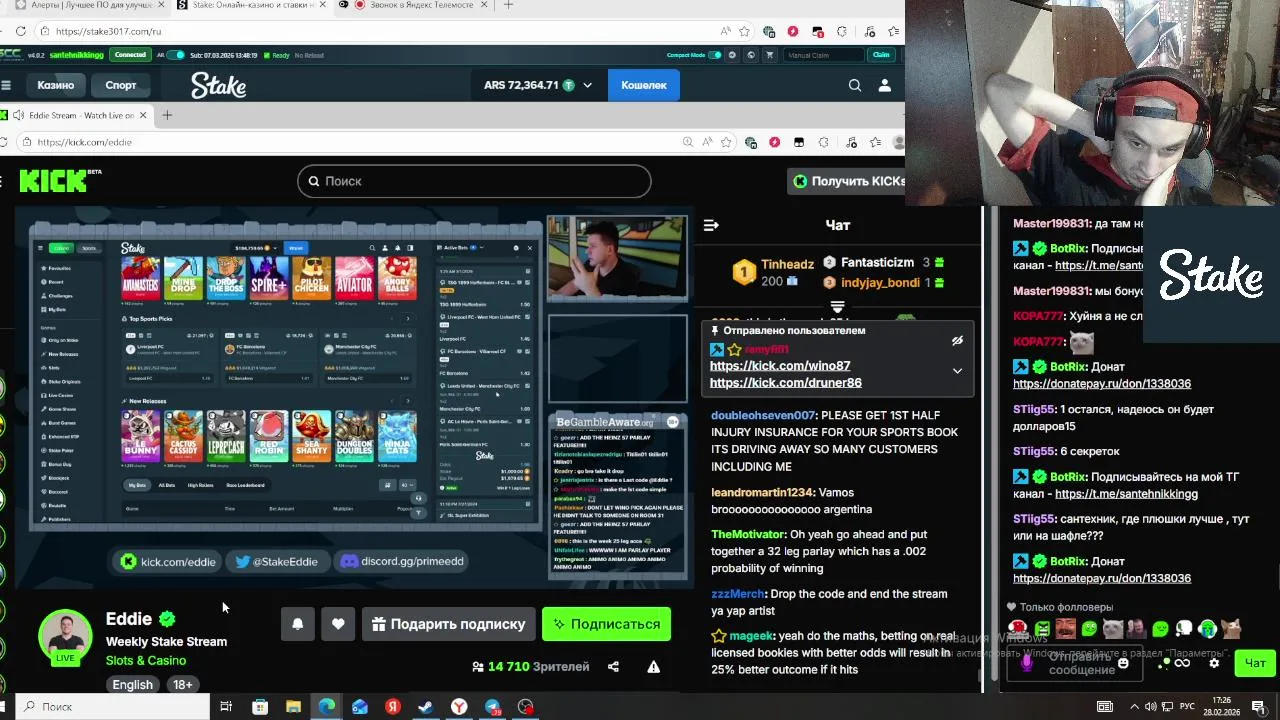Click Kick 'Поиск' search field
The image size is (1280, 720).
[474, 181]
